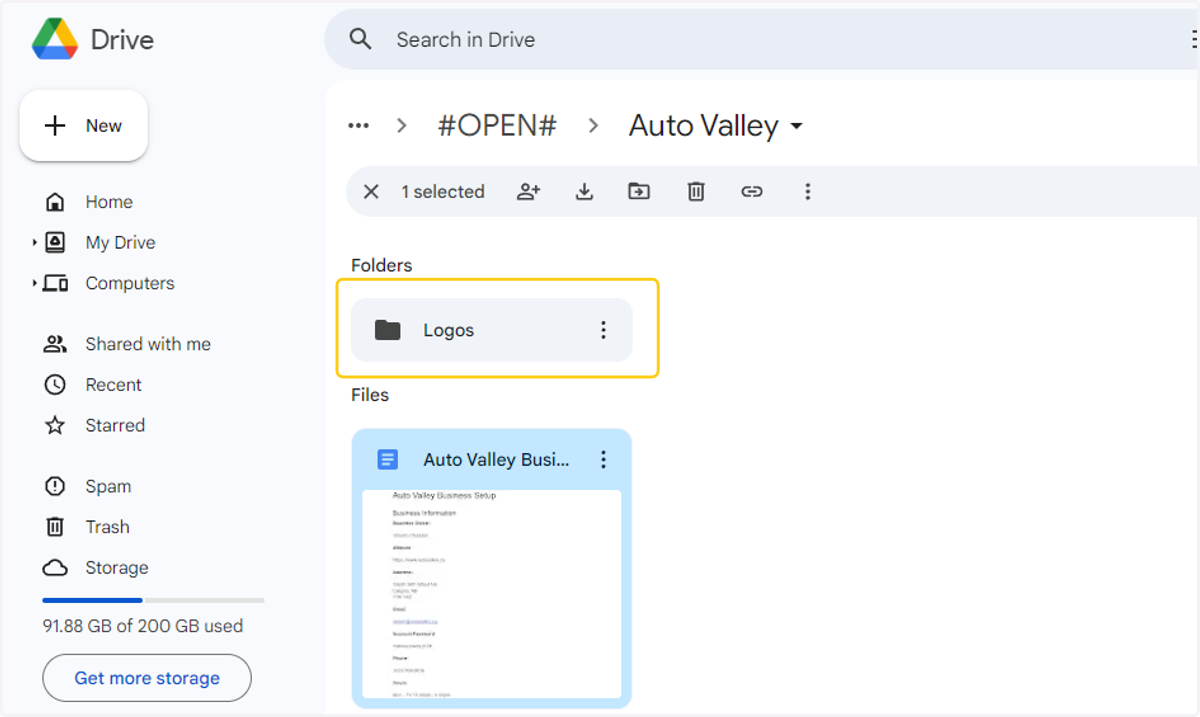Open Computers in the sidebar
This screenshot has width=1200, height=717.
pos(129,283)
